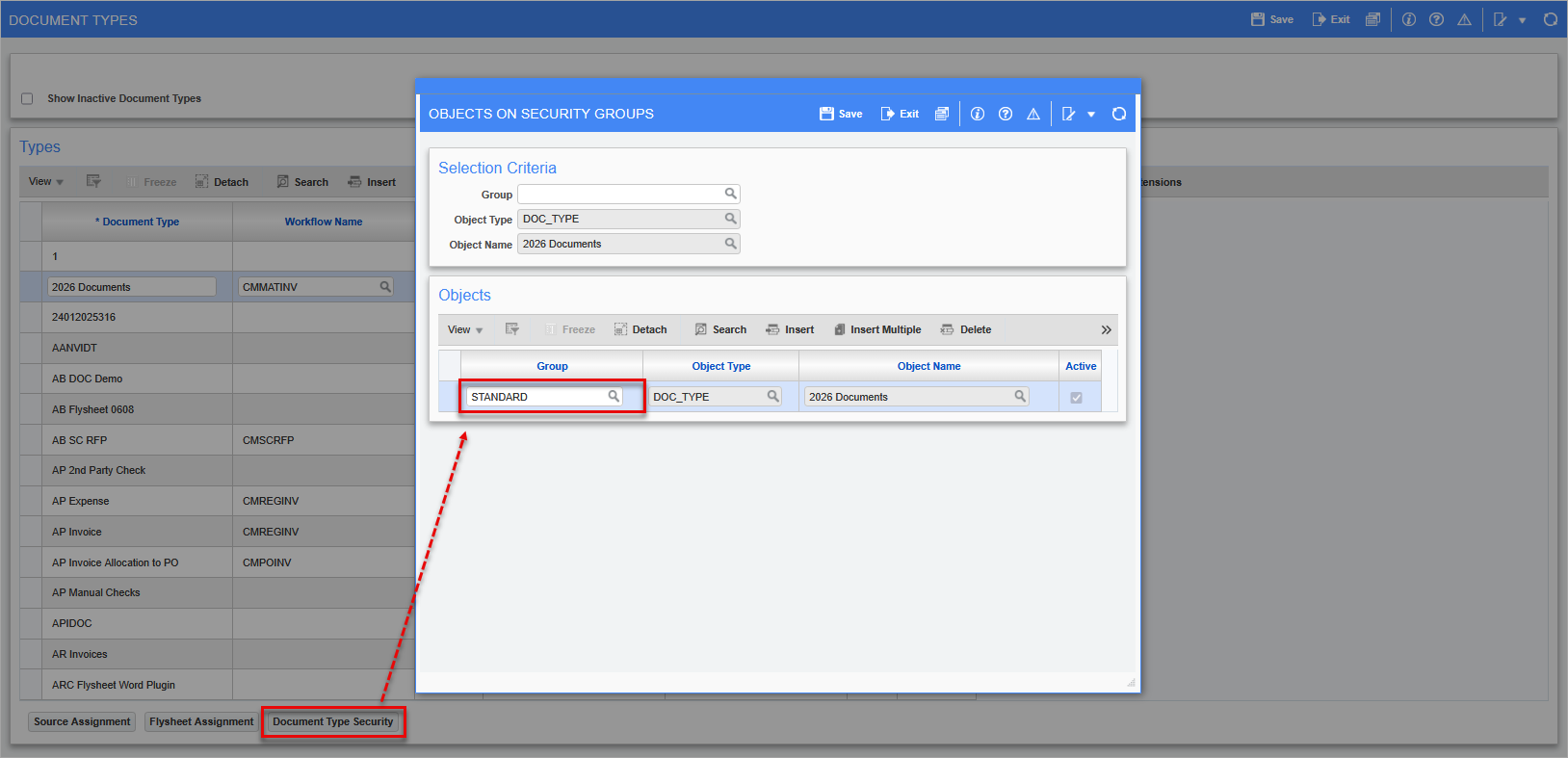
Task: Open the Group lookup magnifier in Selection Criteria
Action: tap(731, 194)
